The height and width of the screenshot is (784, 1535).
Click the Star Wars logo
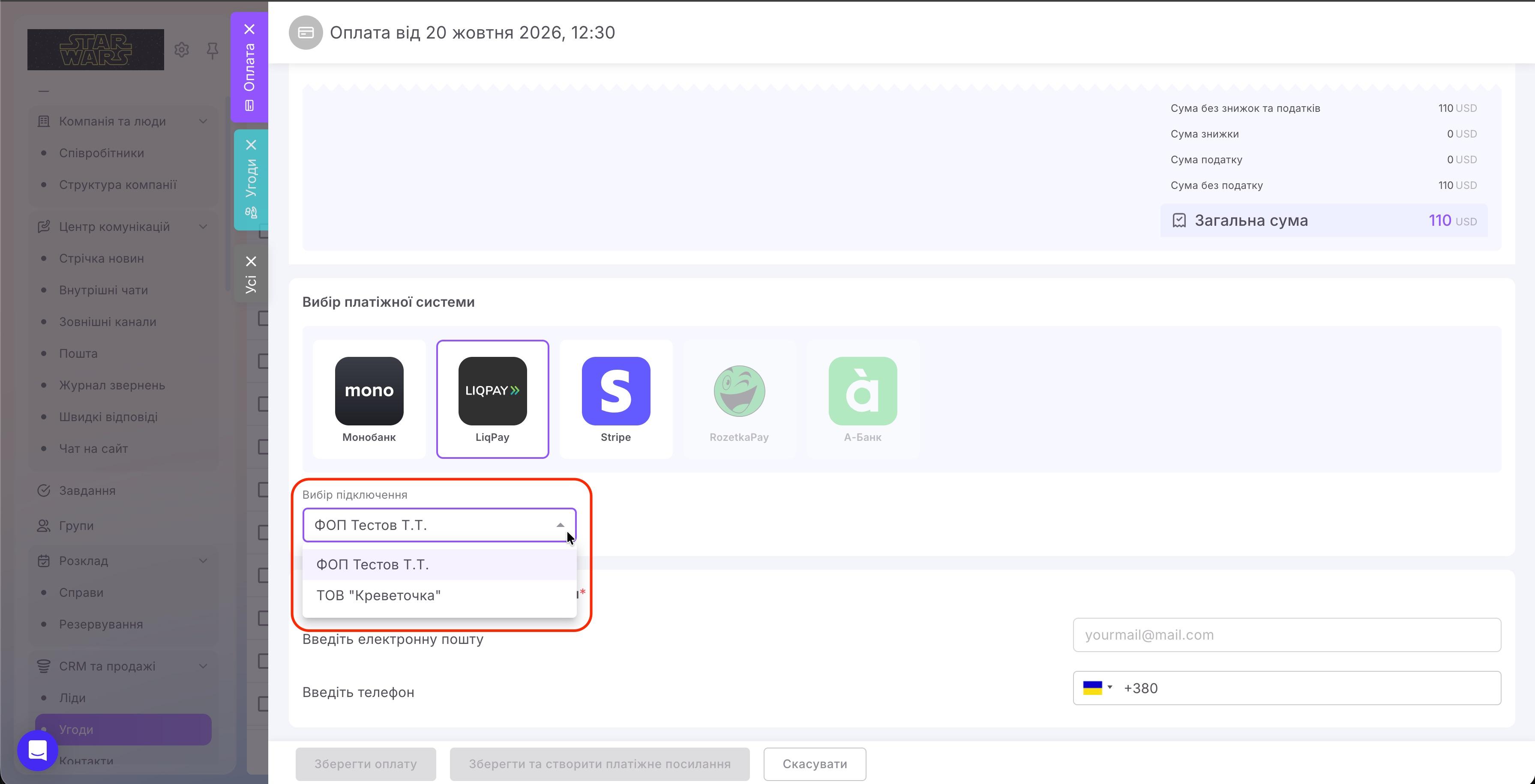[95, 49]
